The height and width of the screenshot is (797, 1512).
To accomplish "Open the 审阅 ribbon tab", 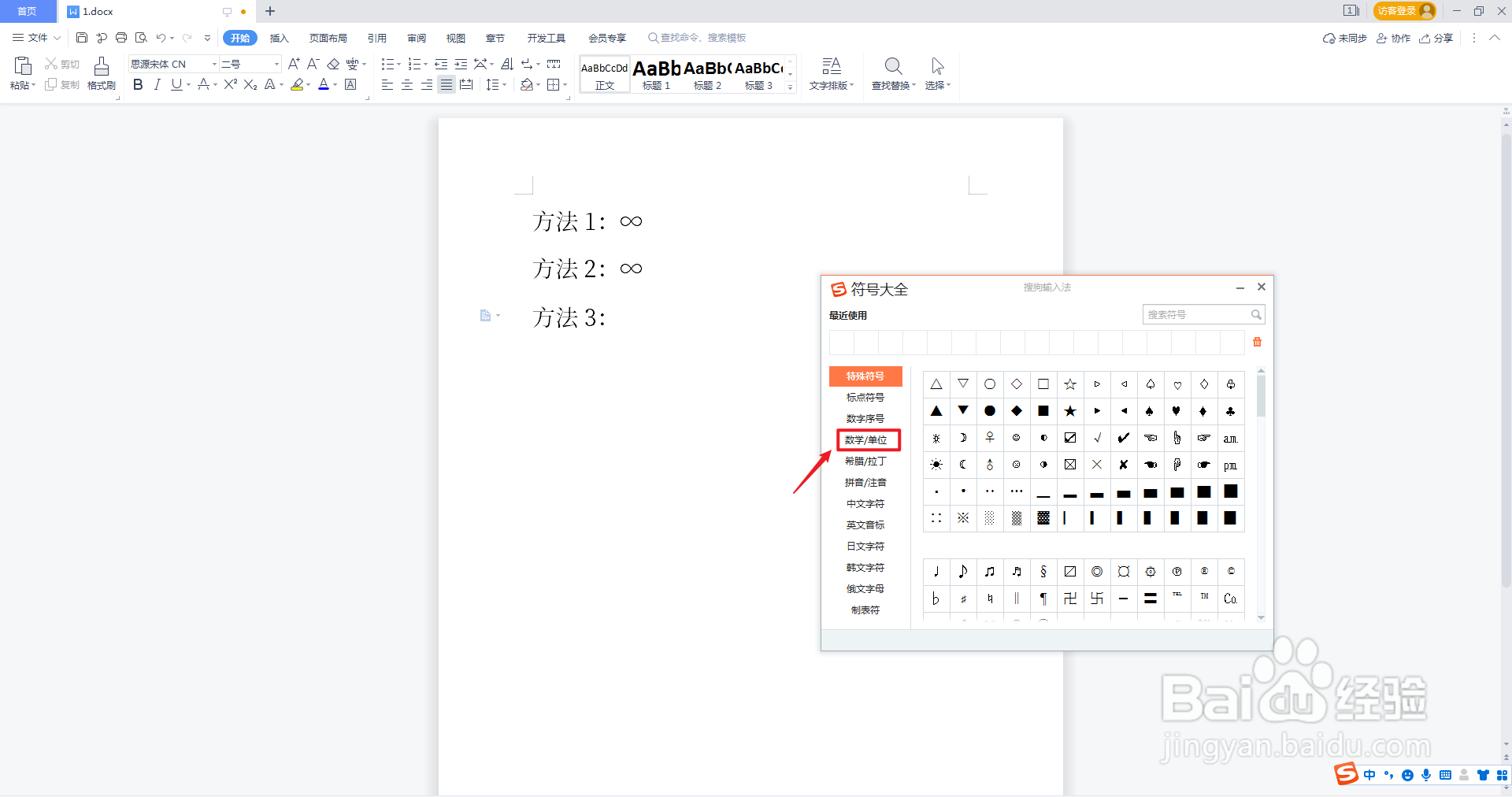I will (416, 38).
